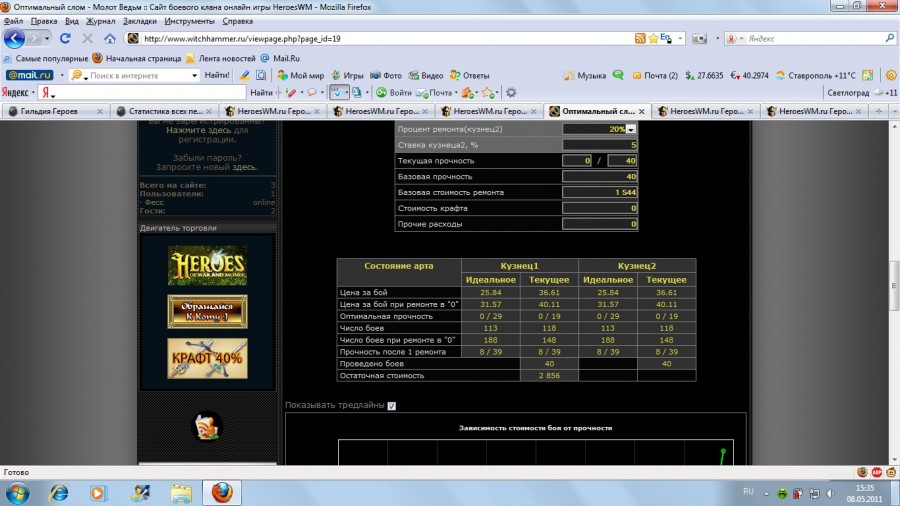
Task: Click the RSS feed icon in address bar
Action: click(x=640, y=38)
